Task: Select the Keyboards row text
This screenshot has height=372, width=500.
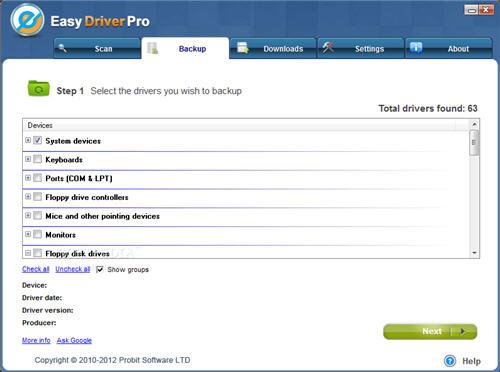Action: tap(64, 160)
